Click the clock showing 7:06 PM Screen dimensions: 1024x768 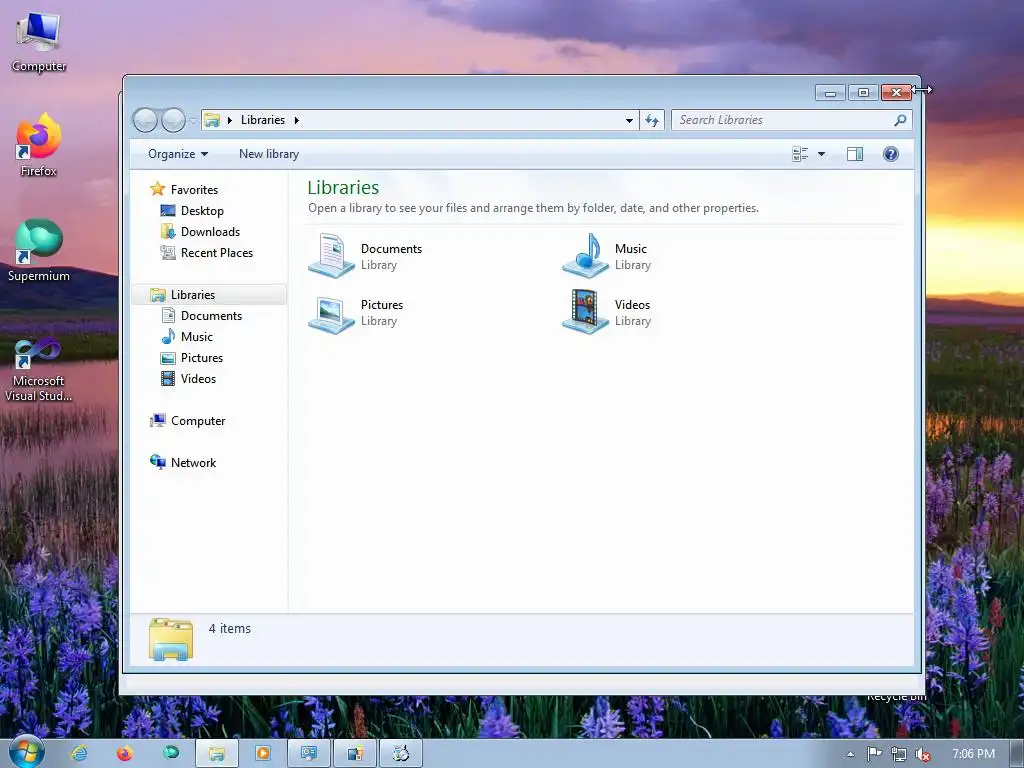point(973,754)
